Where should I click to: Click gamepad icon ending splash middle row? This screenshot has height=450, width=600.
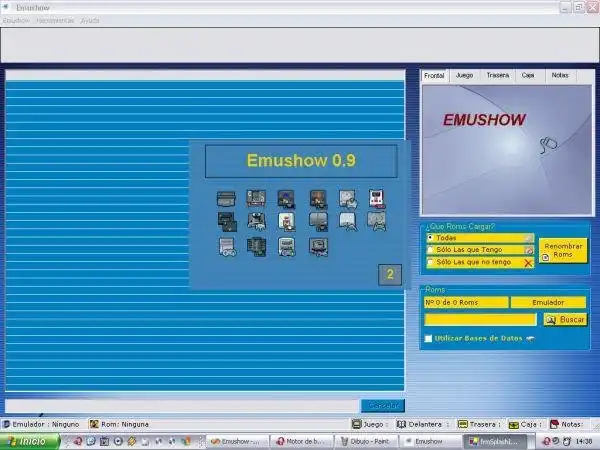point(377,222)
